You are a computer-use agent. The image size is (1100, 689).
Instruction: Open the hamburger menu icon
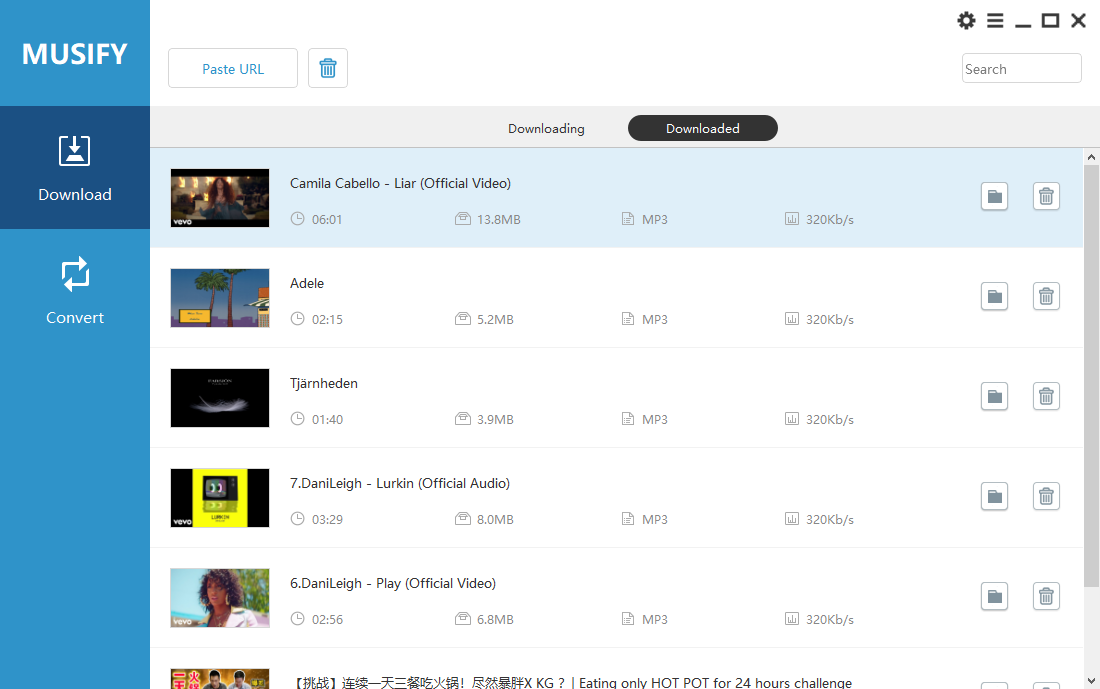pos(995,20)
